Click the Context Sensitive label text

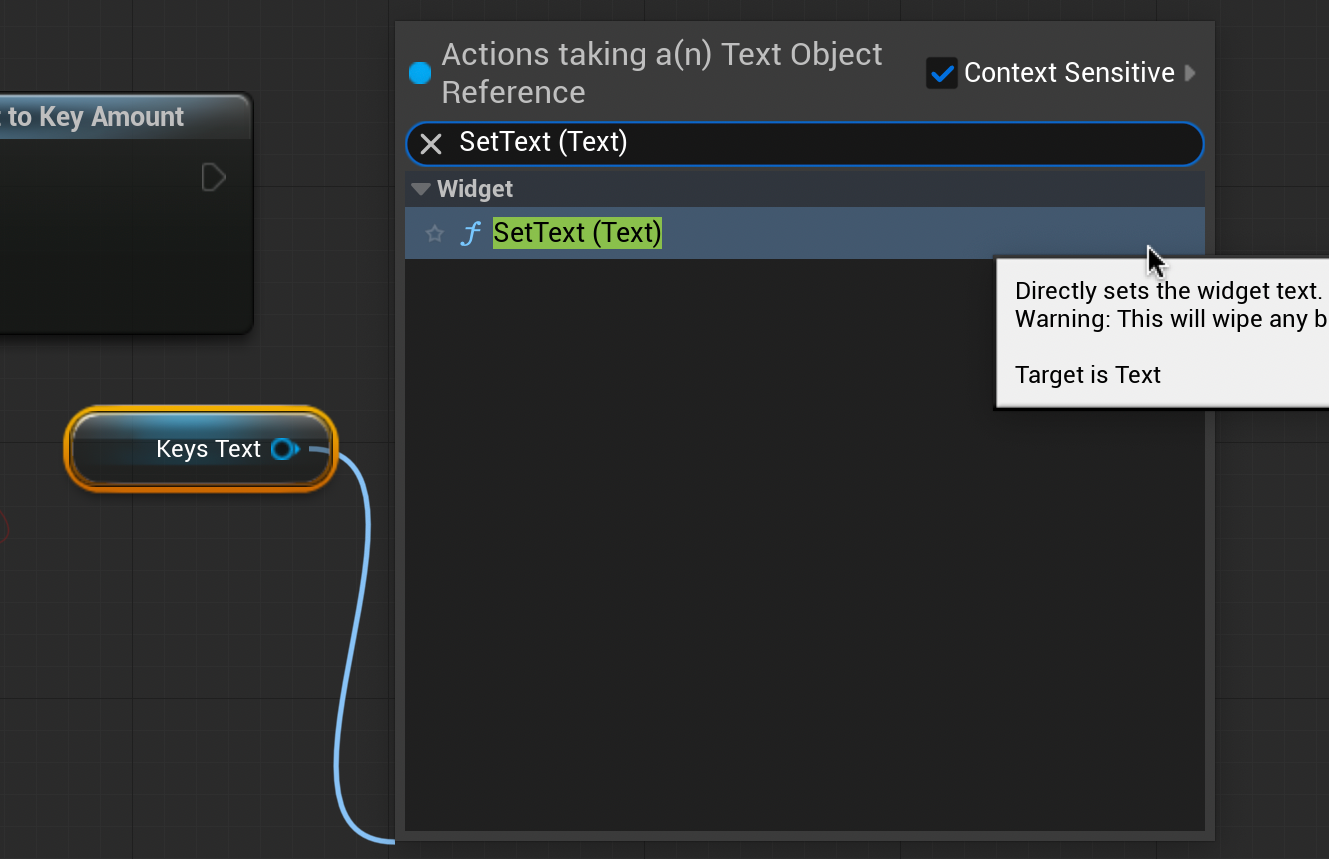click(x=1068, y=73)
